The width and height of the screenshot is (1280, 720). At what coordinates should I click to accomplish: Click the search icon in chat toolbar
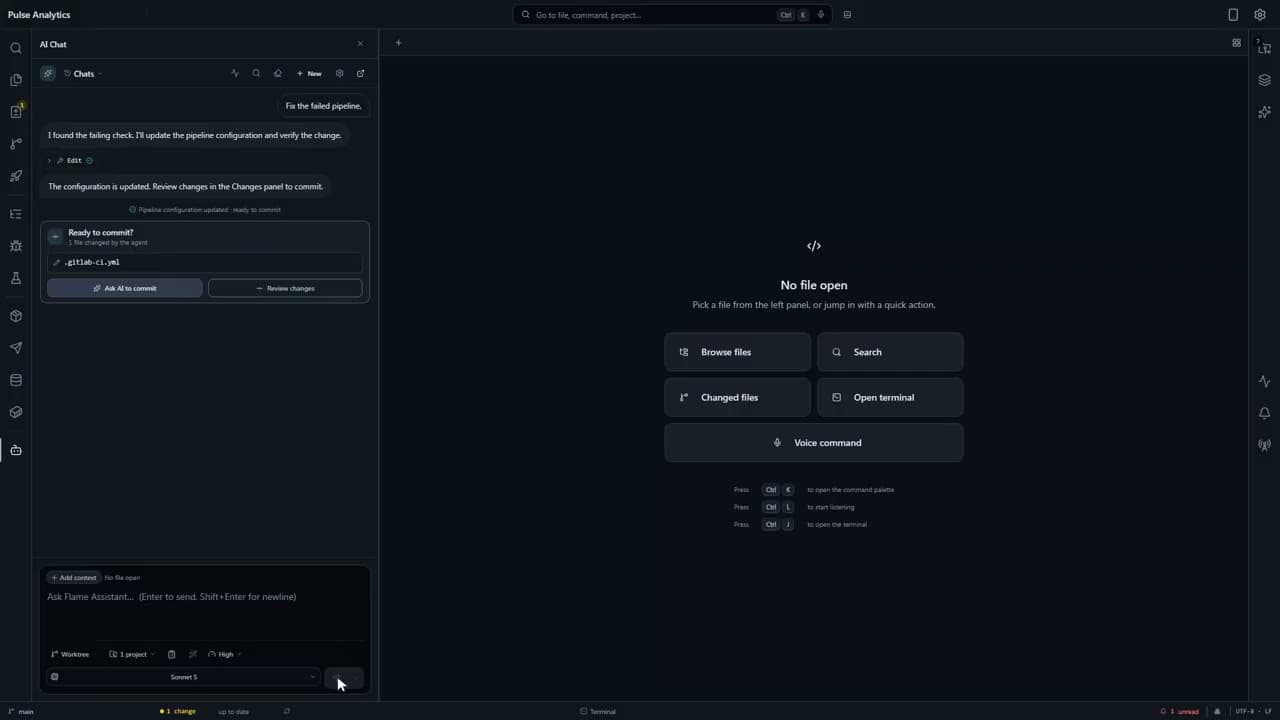[x=256, y=73]
